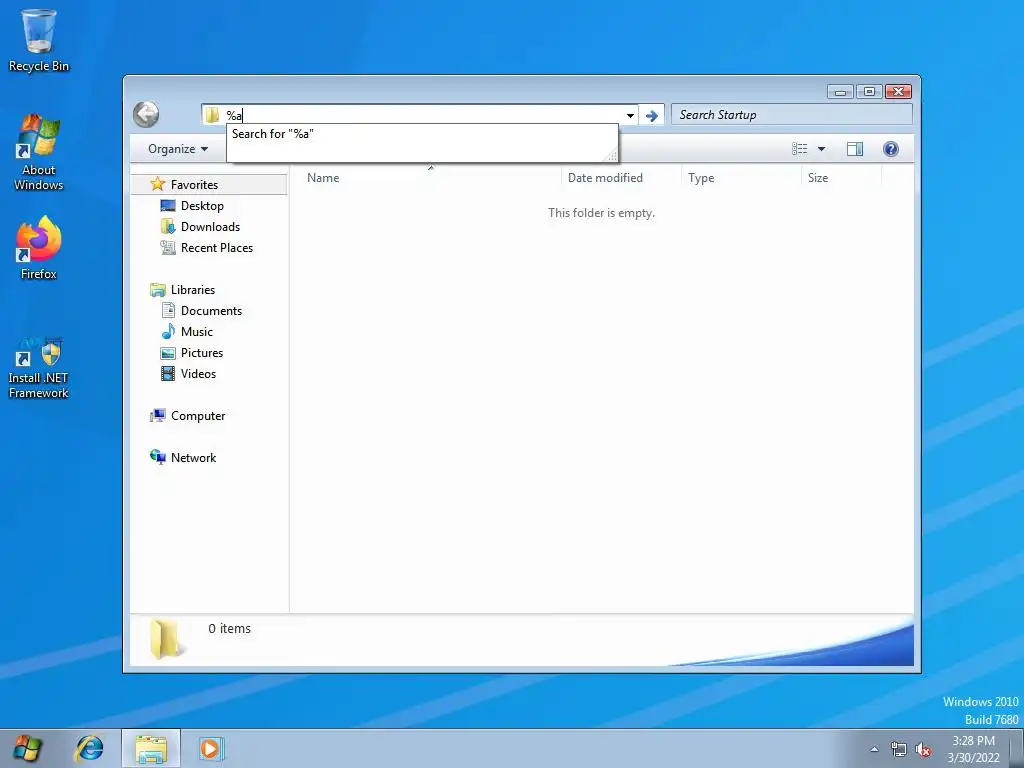This screenshot has height=768, width=1024.
Task: Choose the Search for "%a" suggestion
Action: coord(422,134)
